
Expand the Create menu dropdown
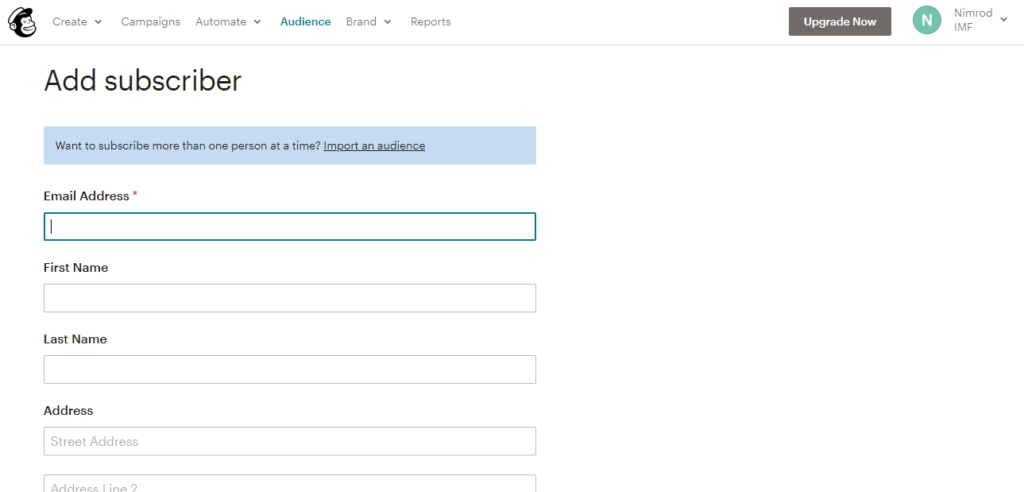click(77, 22)
